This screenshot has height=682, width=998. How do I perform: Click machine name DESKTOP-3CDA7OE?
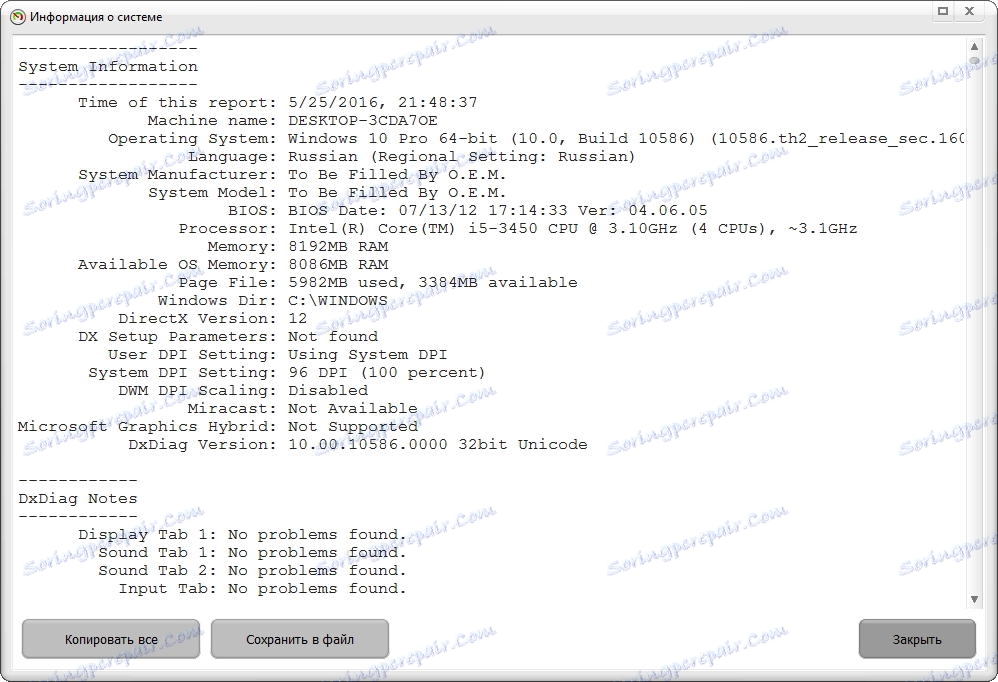tap(363, 120)
